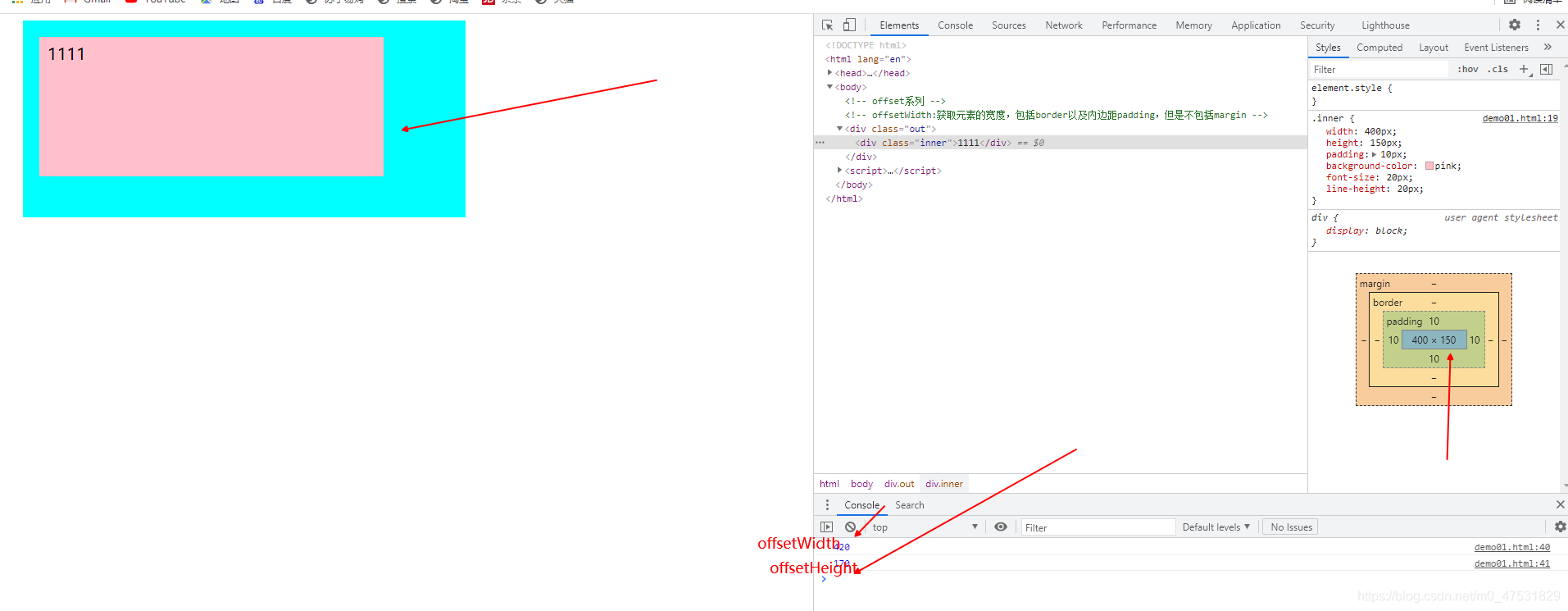
Task: Expand the script element node
Action: coord(839,171)
